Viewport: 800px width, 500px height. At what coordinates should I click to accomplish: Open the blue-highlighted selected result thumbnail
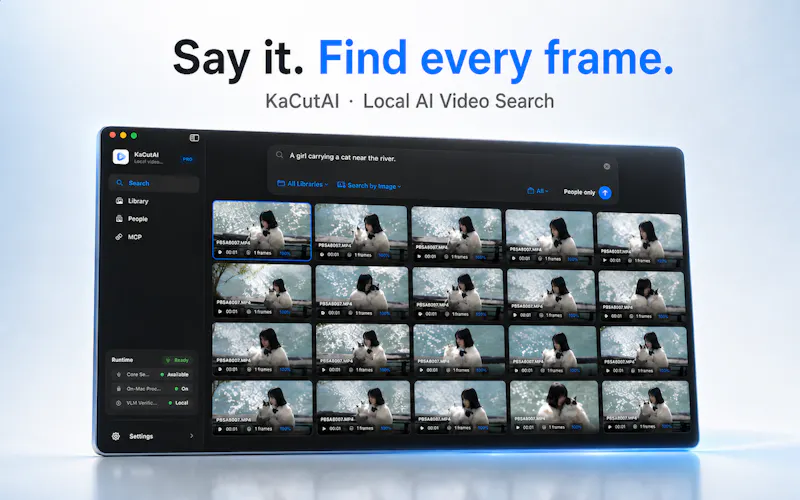point(262,230)
